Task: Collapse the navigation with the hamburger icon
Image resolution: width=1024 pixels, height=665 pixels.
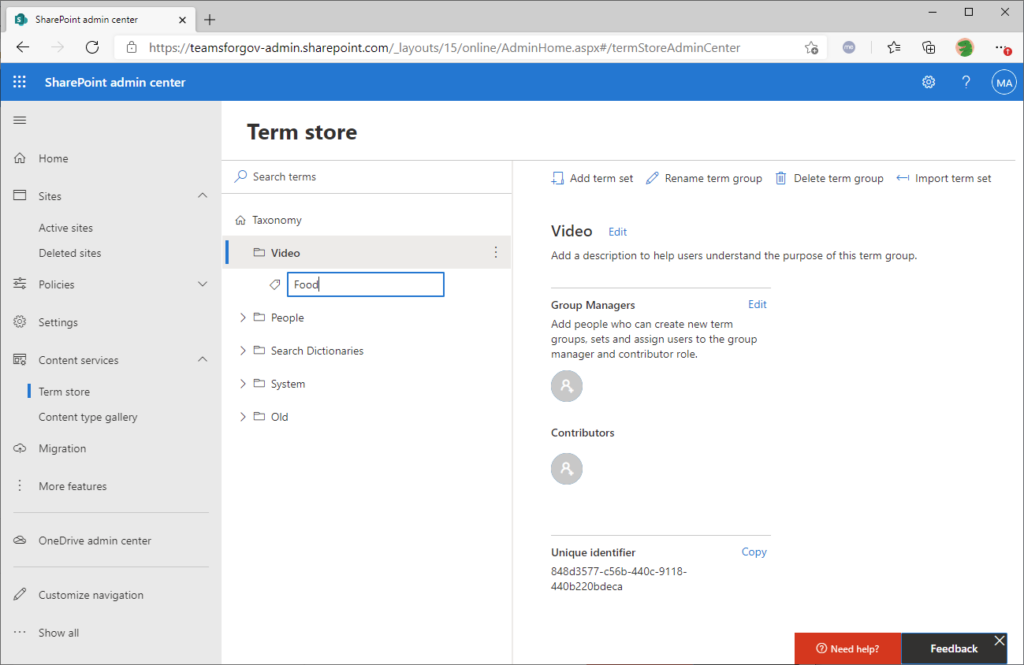Action: coord(19,119)
